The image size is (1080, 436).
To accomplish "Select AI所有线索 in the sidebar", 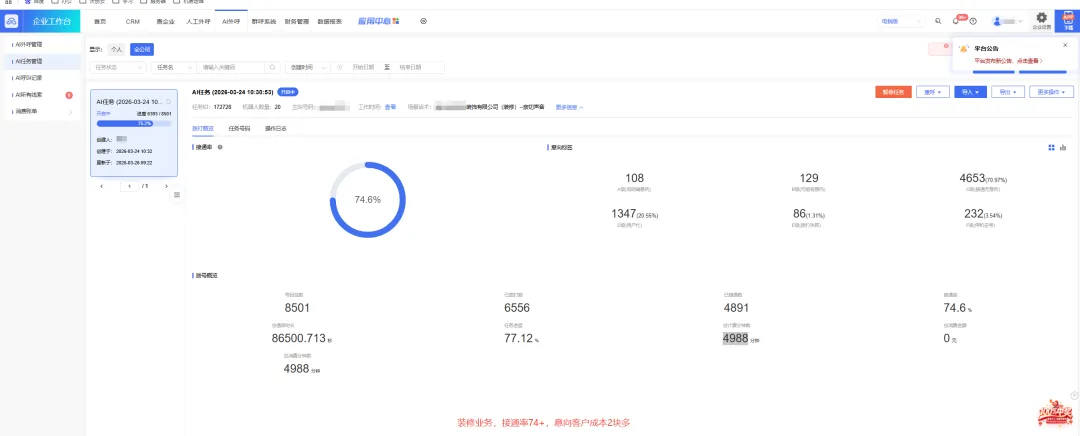I will tap(41, 94).
